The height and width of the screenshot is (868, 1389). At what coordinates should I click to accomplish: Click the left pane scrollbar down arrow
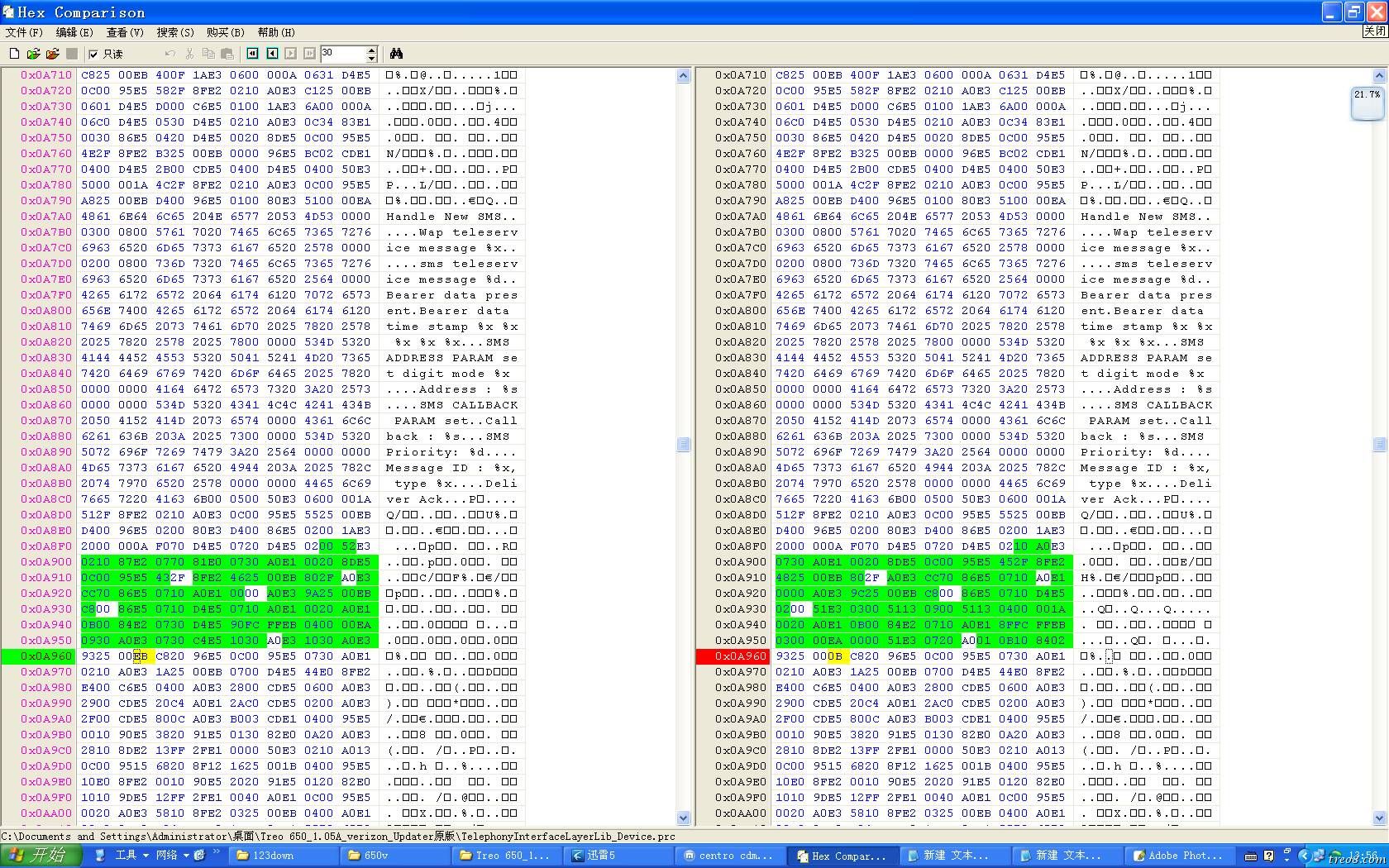(x=684, y=818)
